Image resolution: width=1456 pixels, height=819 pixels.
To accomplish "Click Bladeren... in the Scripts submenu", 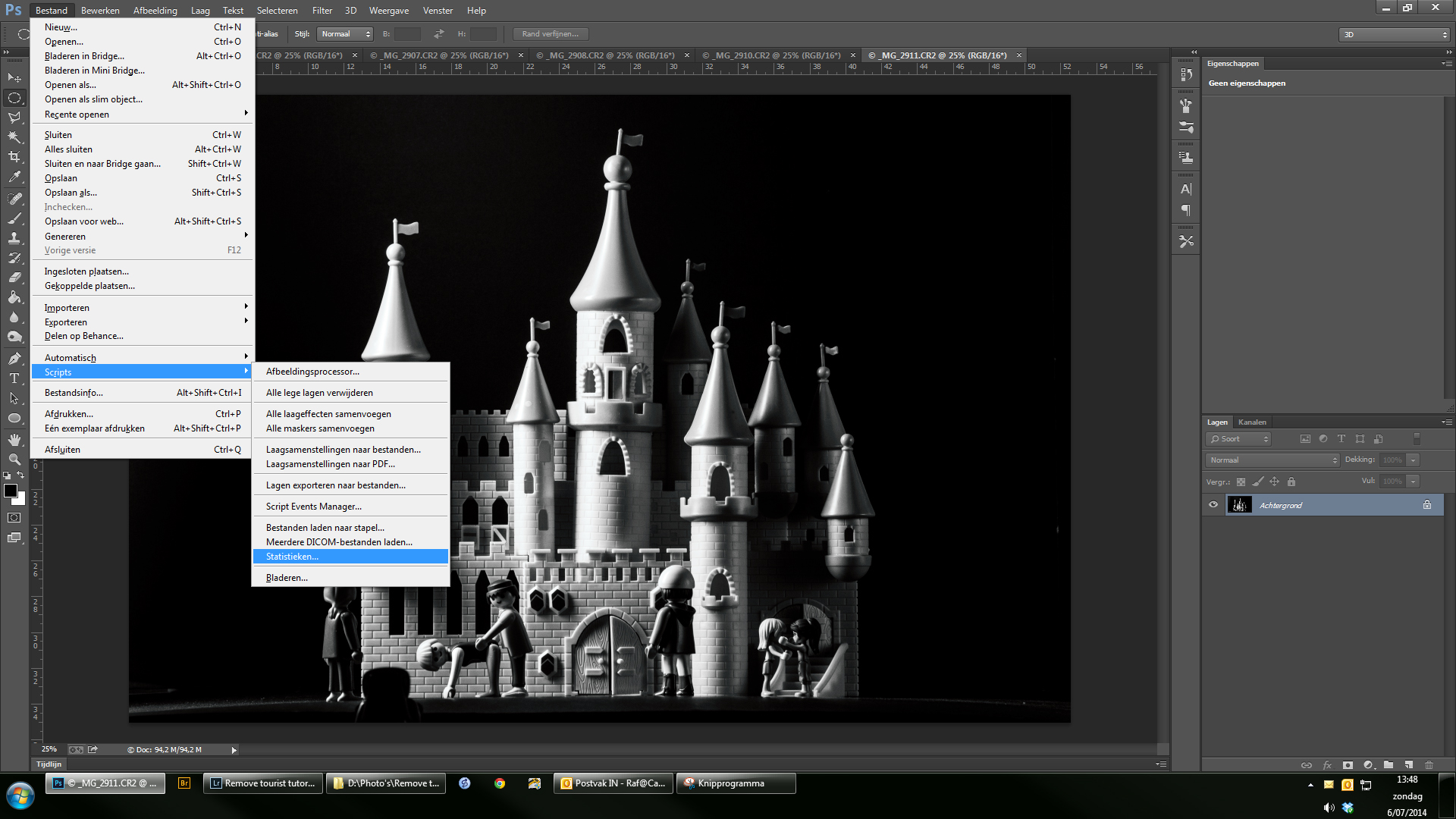I will pos(350,578).
